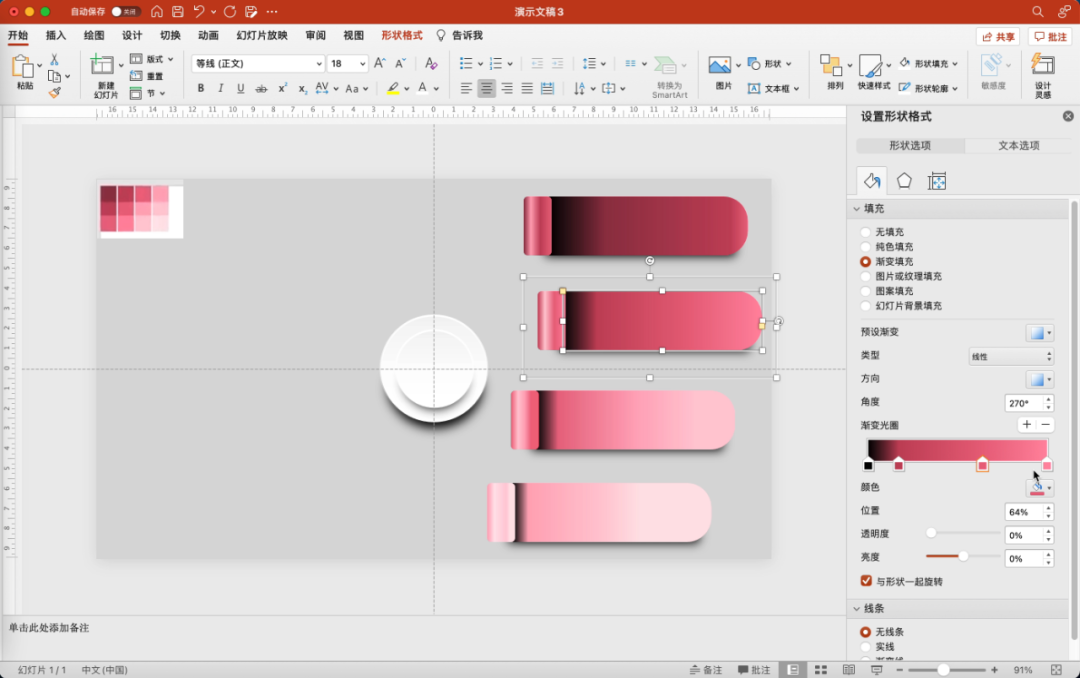The image size is (1080, 678).
Task: Open search magnifier in title bar
Action: [x=1037, y=12]
